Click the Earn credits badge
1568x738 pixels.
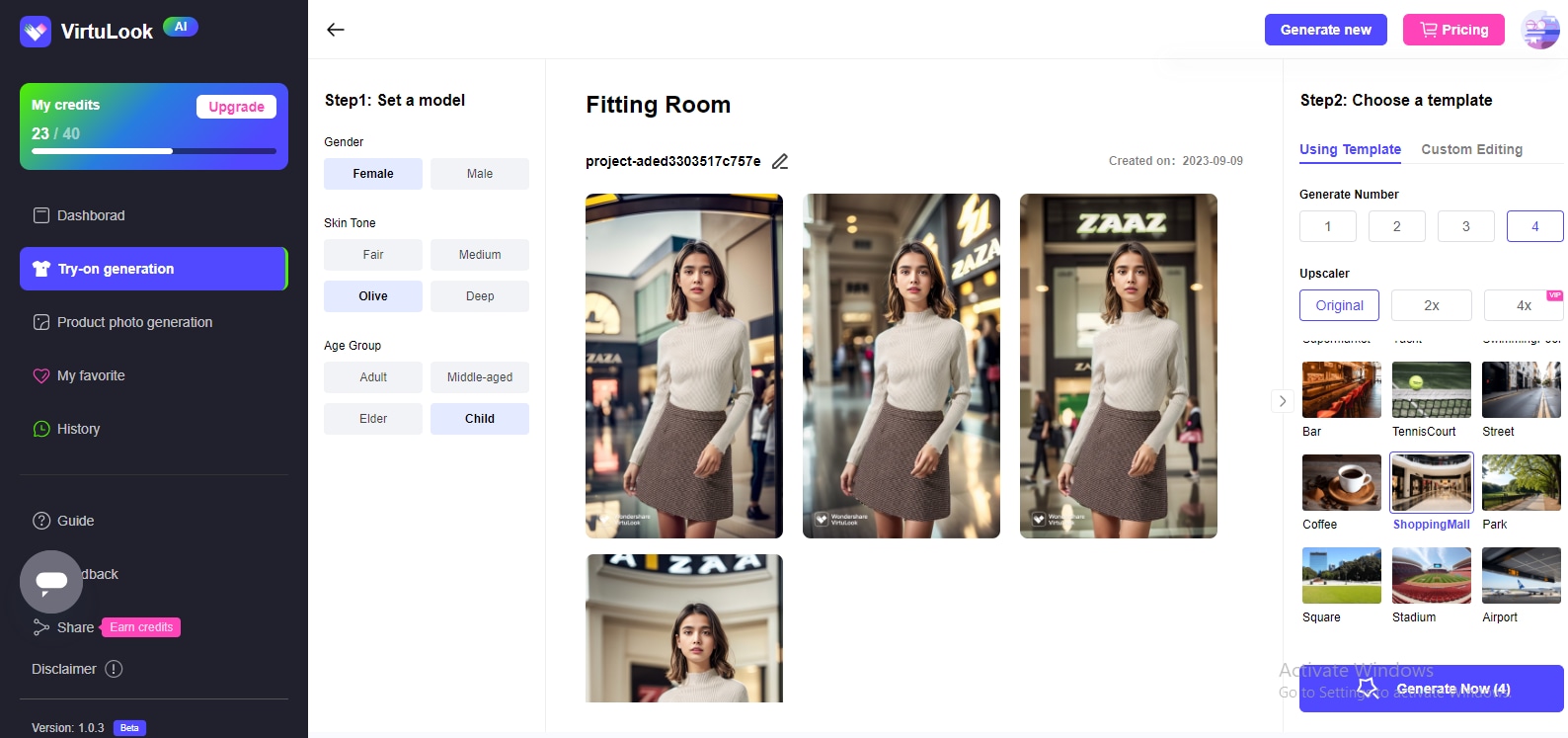141,627
